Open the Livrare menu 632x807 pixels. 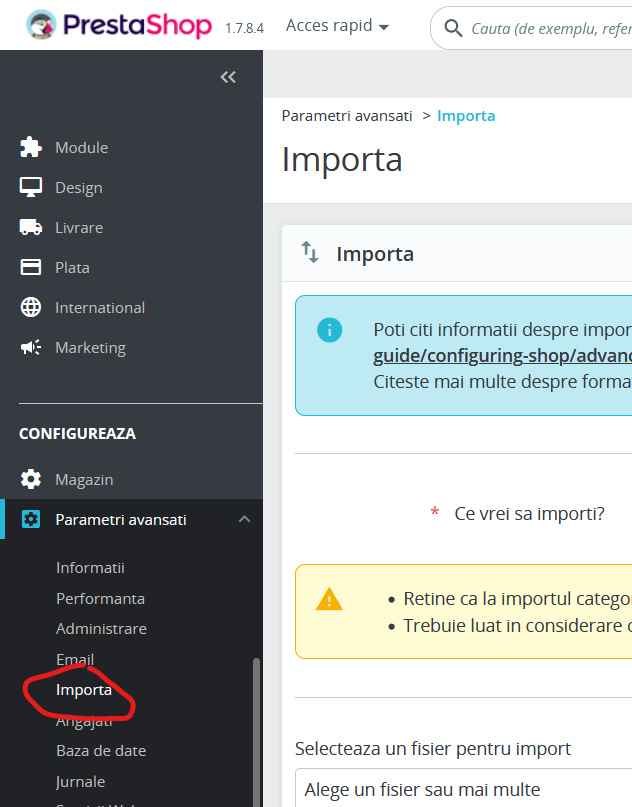[x=79, y=227]
